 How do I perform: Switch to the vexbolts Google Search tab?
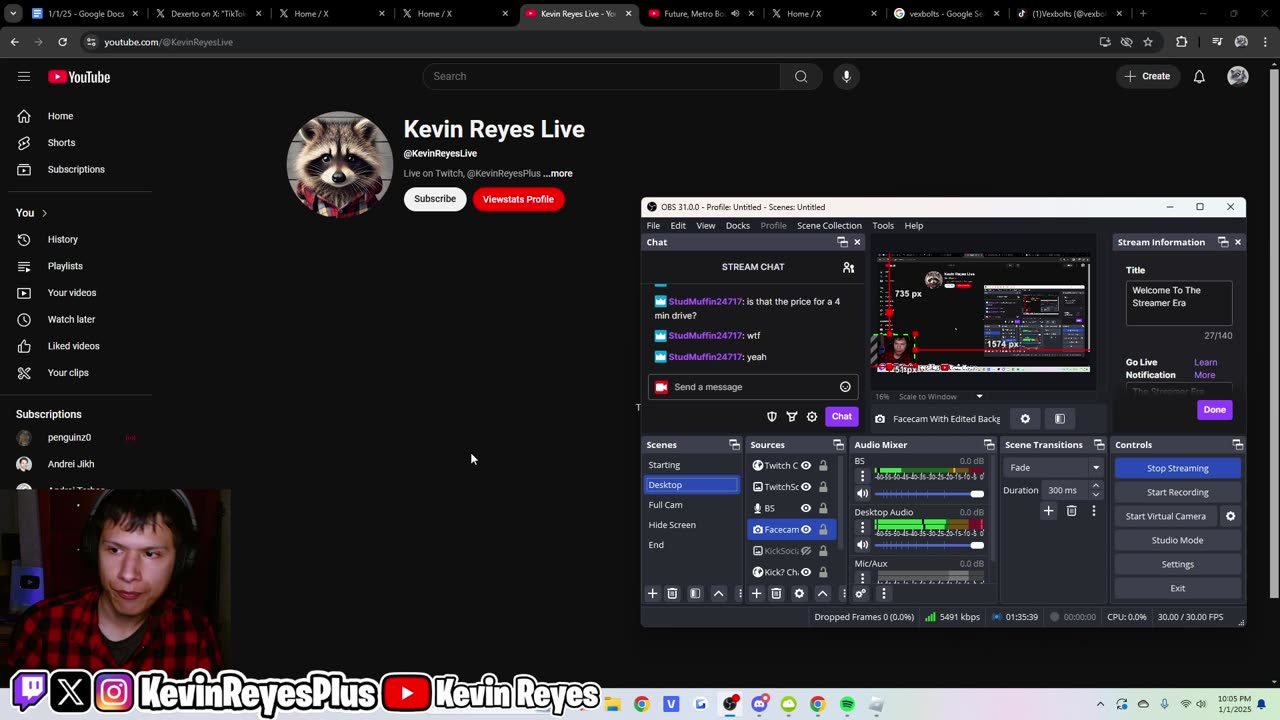[x=944, y=14]
